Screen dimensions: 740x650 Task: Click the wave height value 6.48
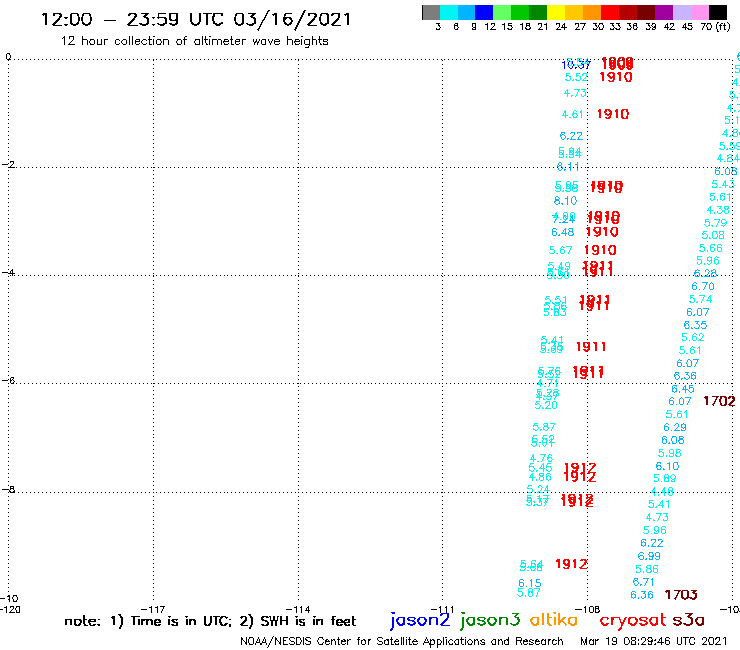[x=563, y=232]
